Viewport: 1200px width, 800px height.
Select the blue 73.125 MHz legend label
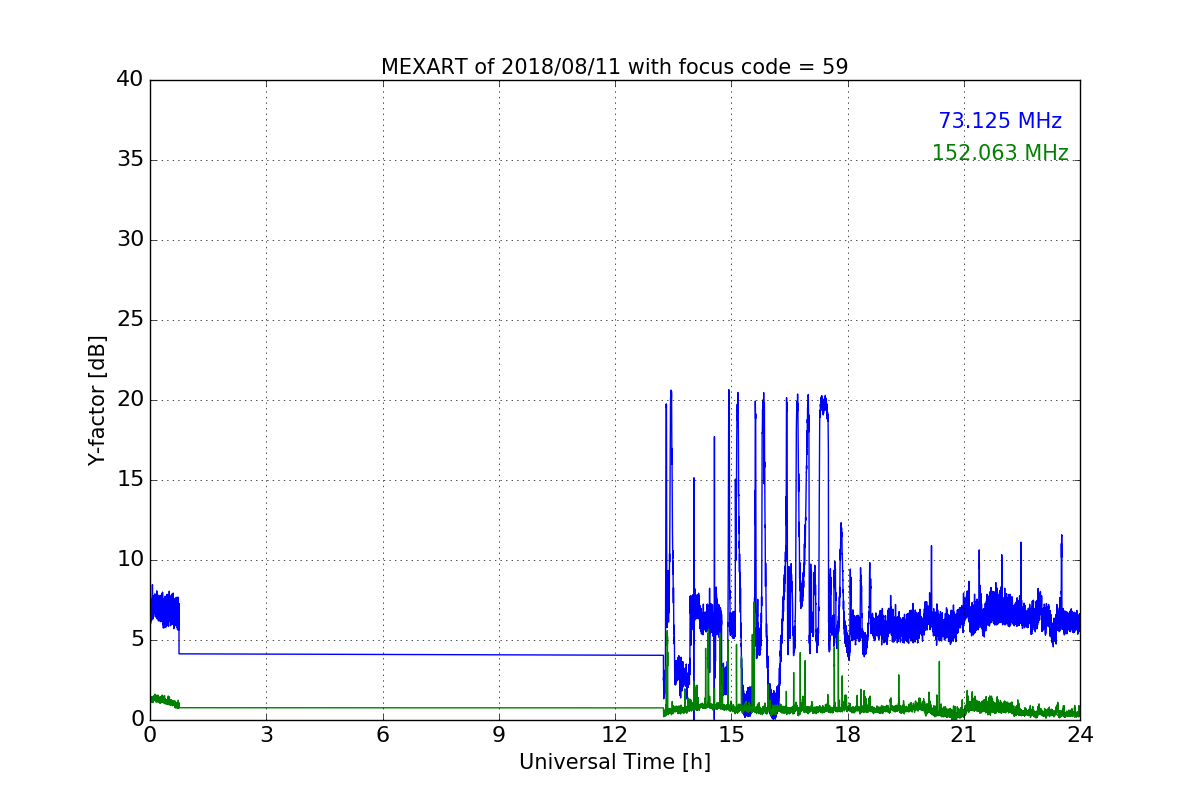tap(1000, 121)
